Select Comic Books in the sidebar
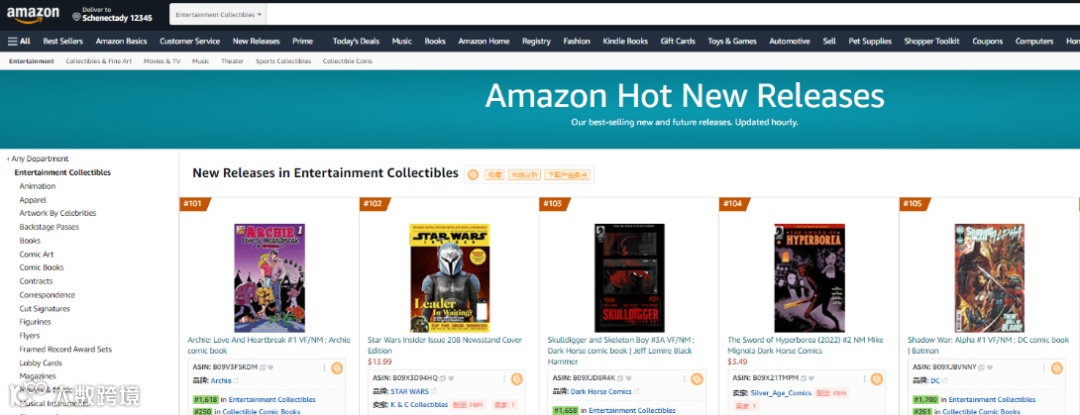The height and width of the screenshot is (415, 1080). coord(41,268)
